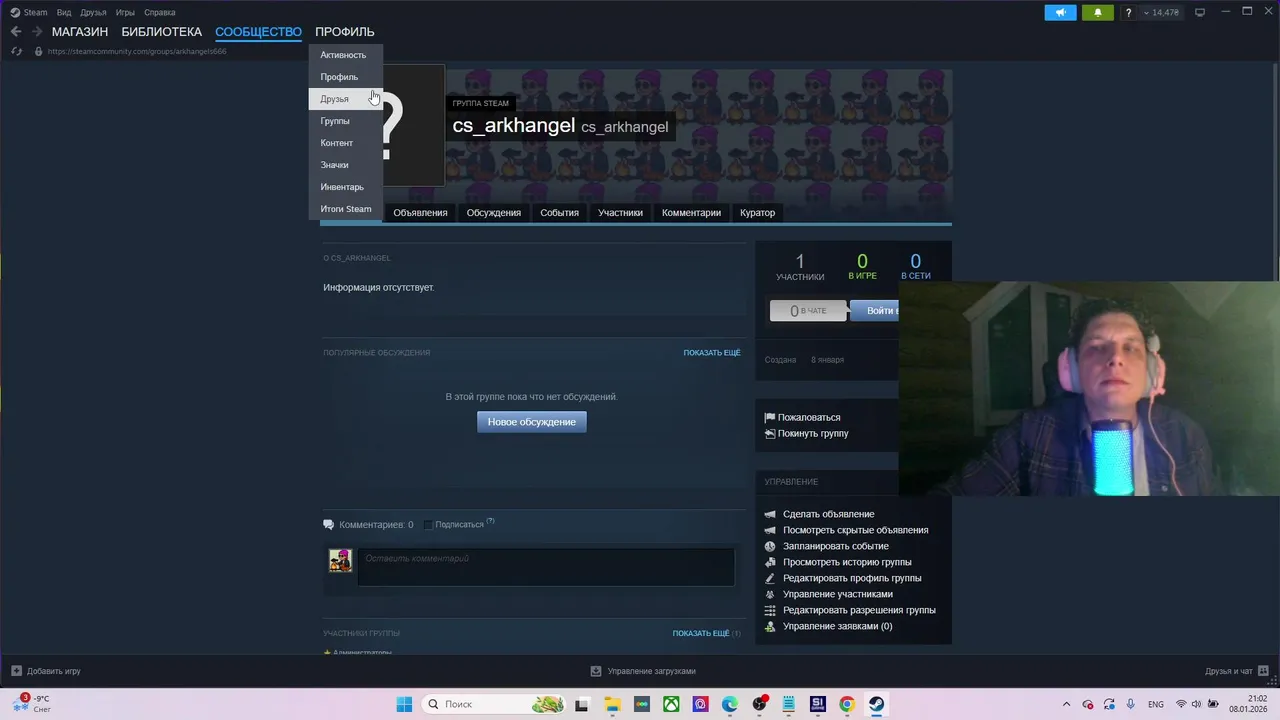Select Группы in dropdown list
This screenshot has height=720, width=1280.
click(x=345, y=121)
